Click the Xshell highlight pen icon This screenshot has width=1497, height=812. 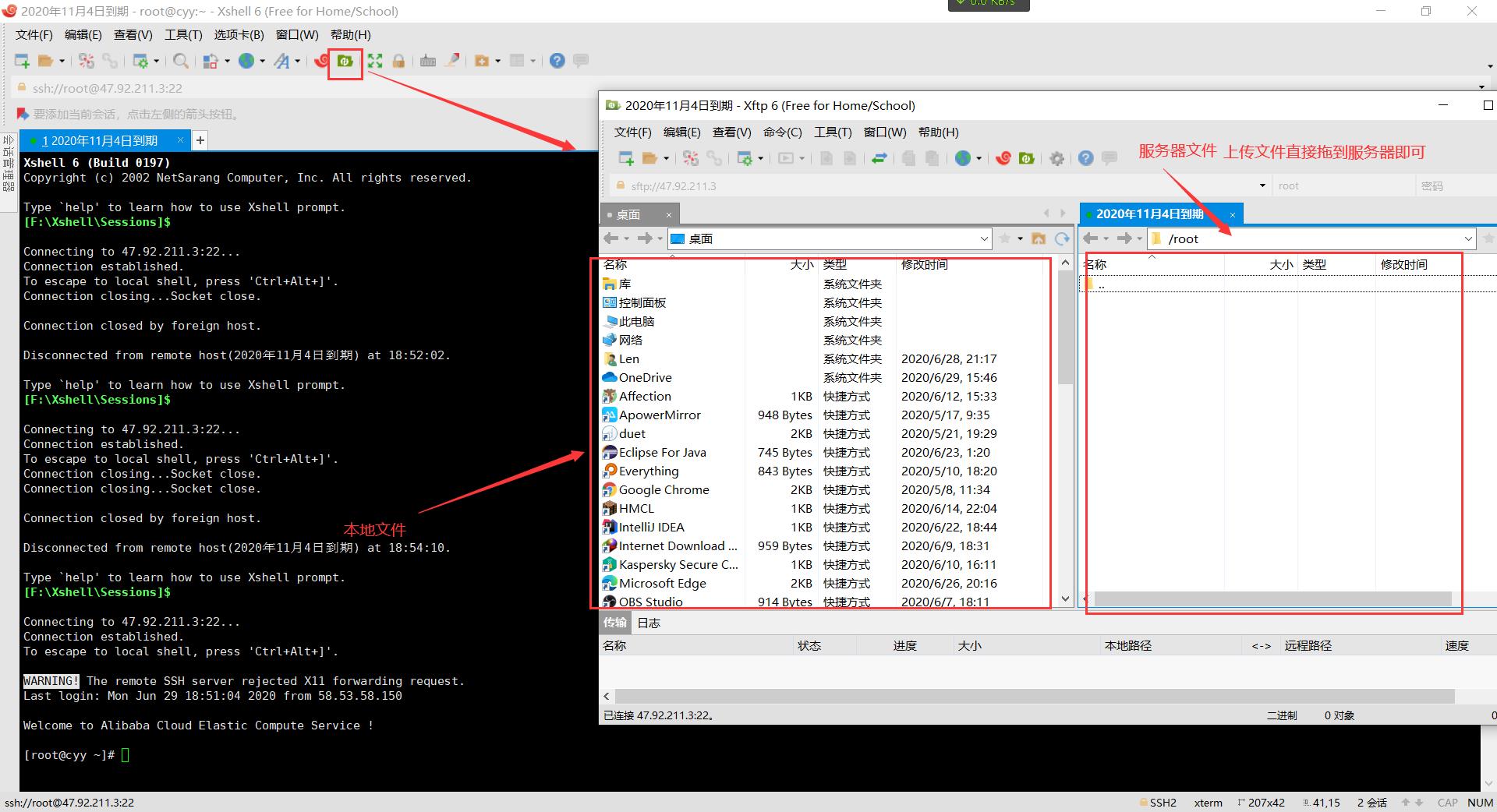452,61
